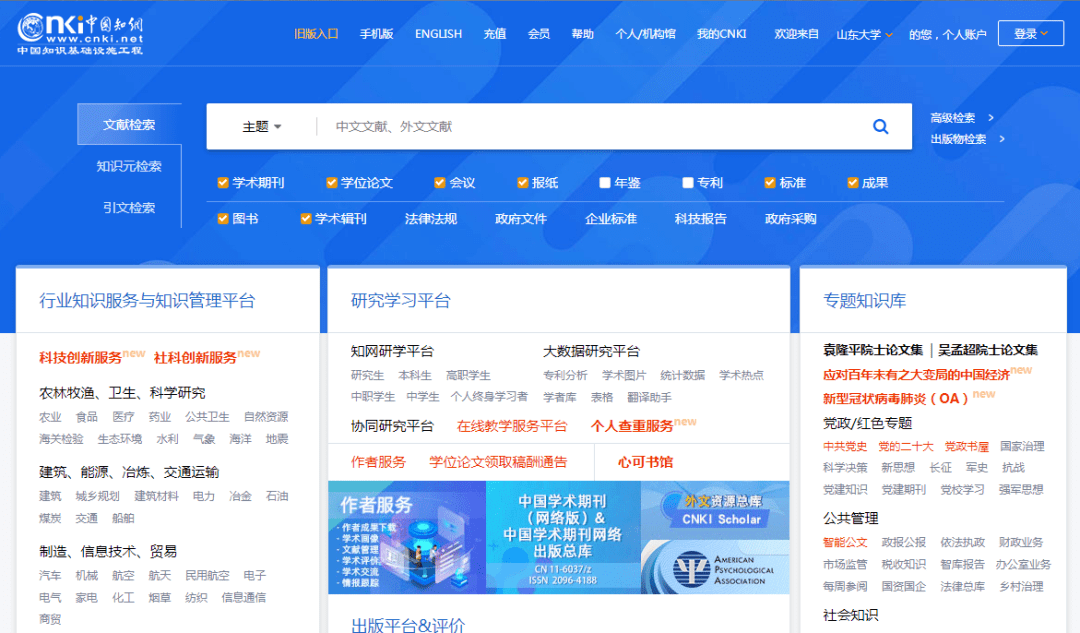The image size is (1080, 633).
Task: Click the American Psychological Association banner
Action: (x=715, y=567)
